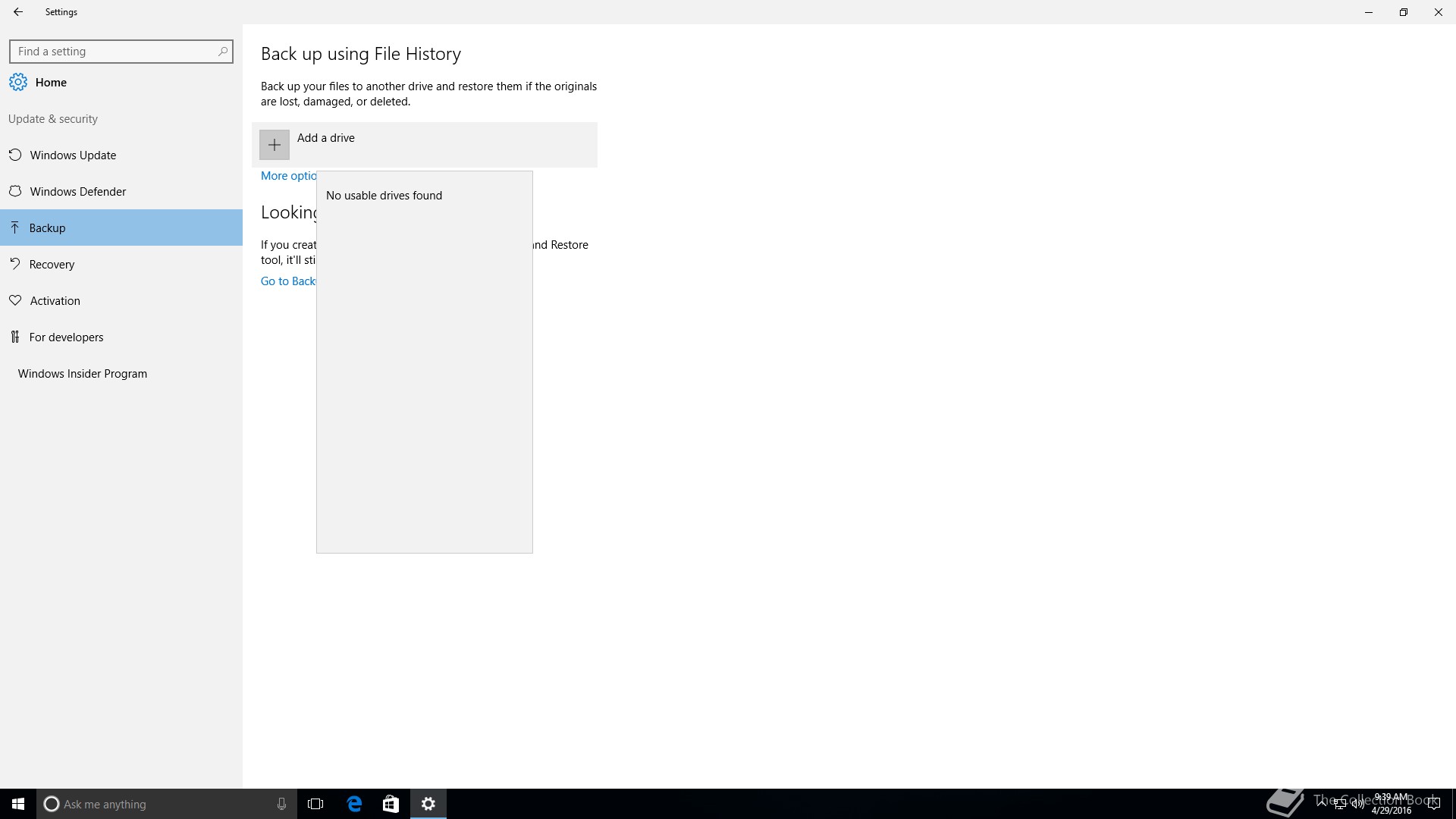Screen dimensions: 1456x819
Task: Click the Cortana circle icon
Action: [x=52, y=804]
